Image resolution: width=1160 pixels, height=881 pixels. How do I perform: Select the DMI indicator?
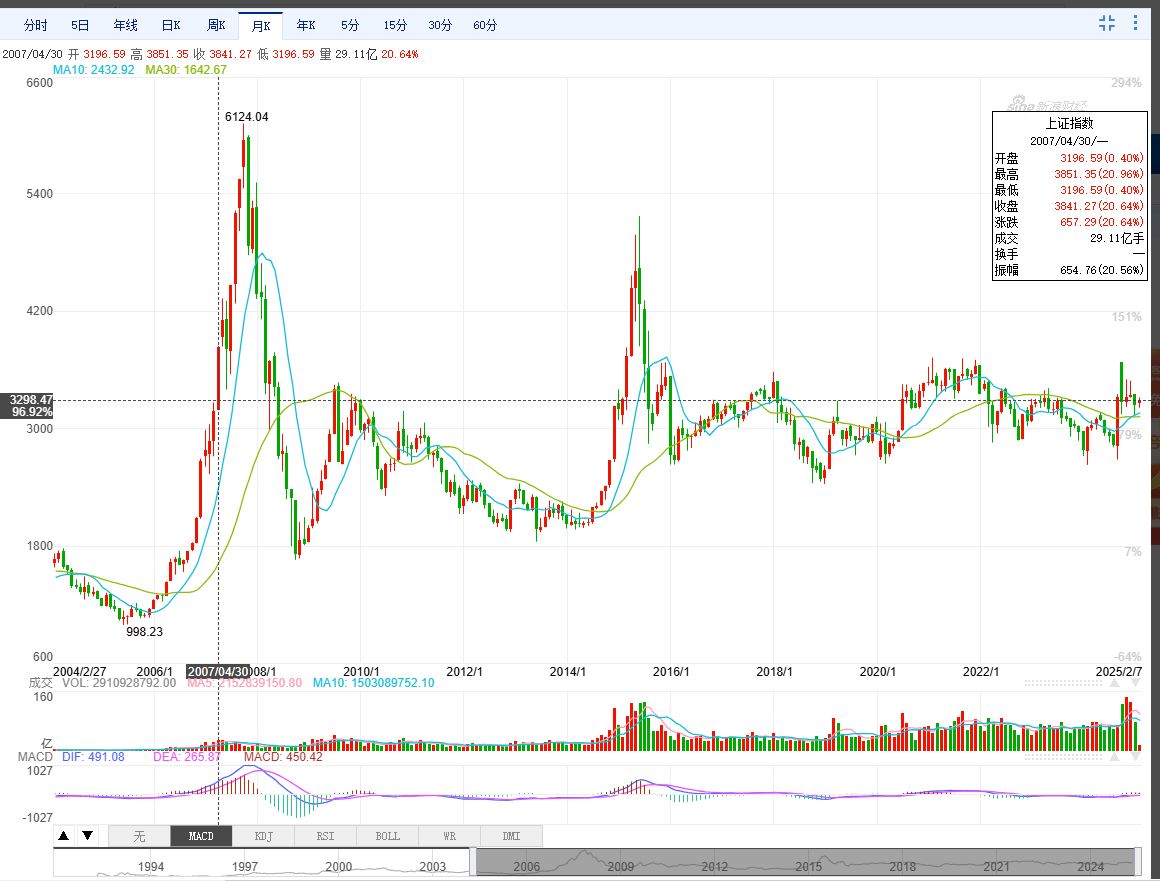pyautogui.click(x=511, y=836)
